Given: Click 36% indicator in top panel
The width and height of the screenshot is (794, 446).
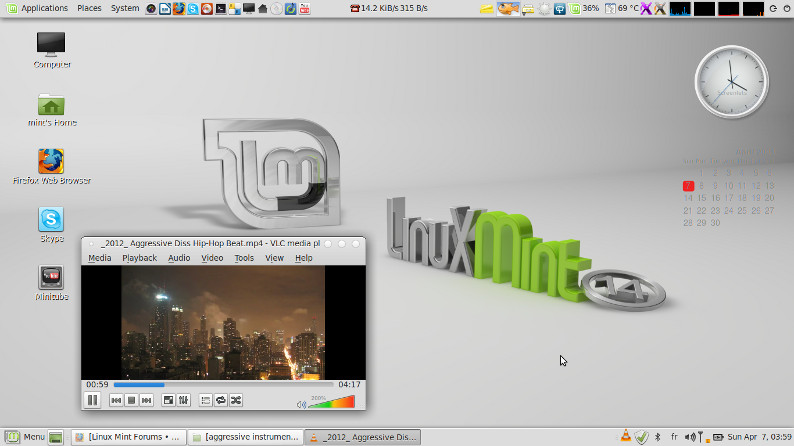Looking at the screenshot, I should point(584,9).
